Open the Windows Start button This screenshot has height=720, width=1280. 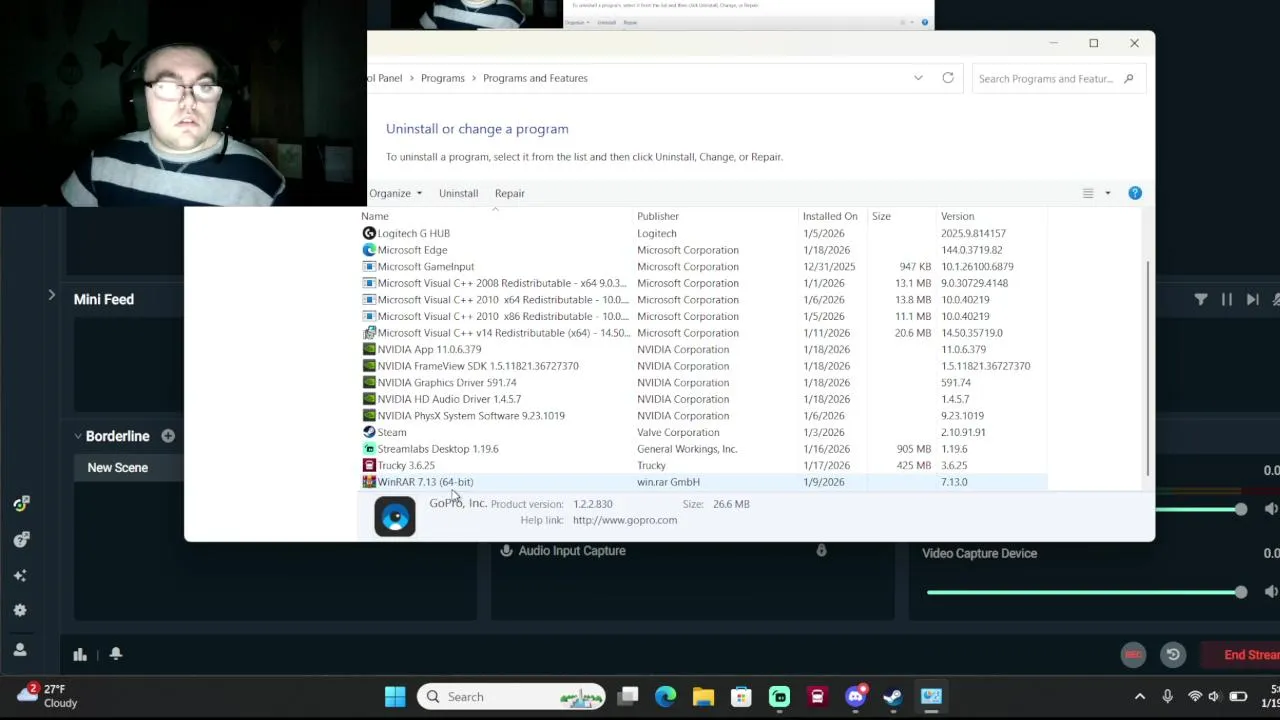pyautogui.click(x=395, y=697)
